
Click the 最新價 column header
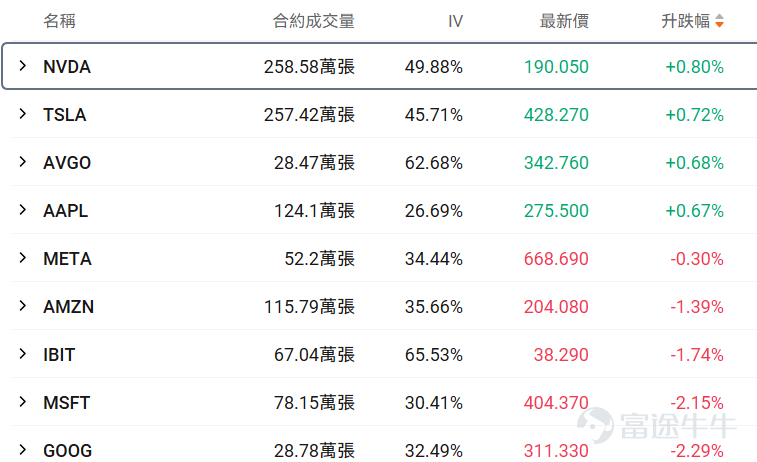tap(564, 21)
